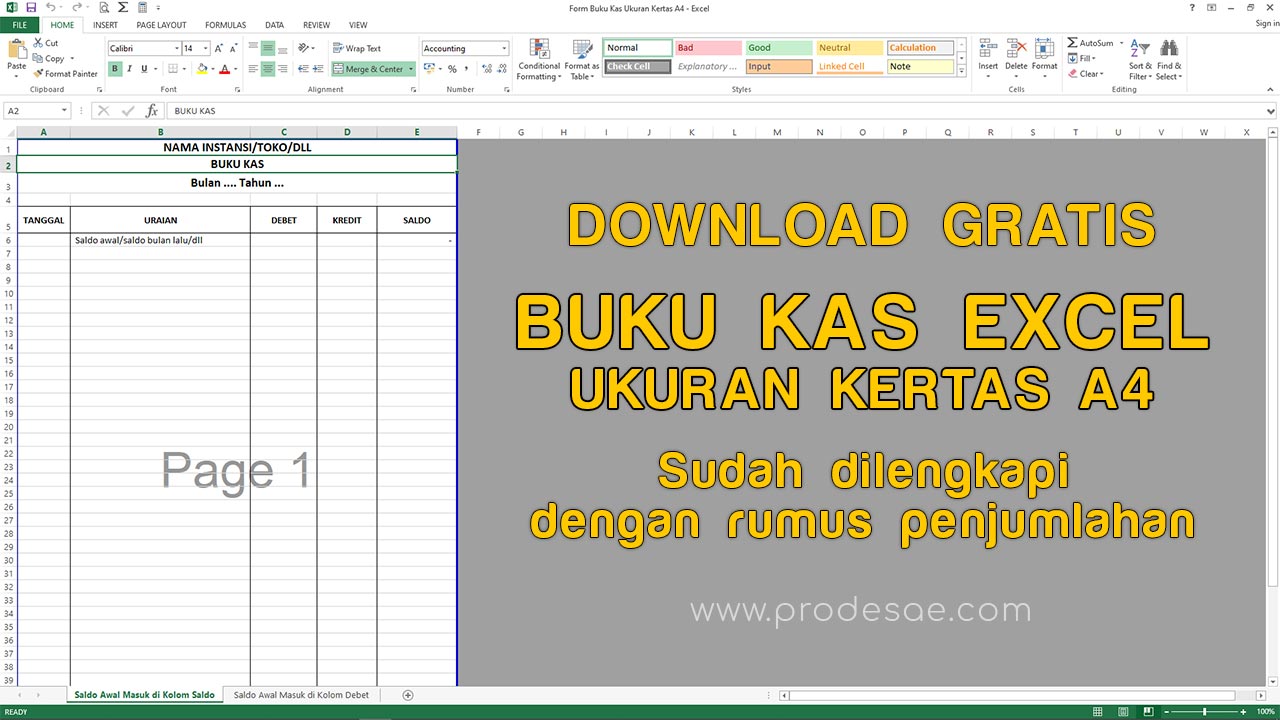Click the Cut scissors button
This screenshot has height=720, width=1280.
pyautogui.click(x=46, y=43)
